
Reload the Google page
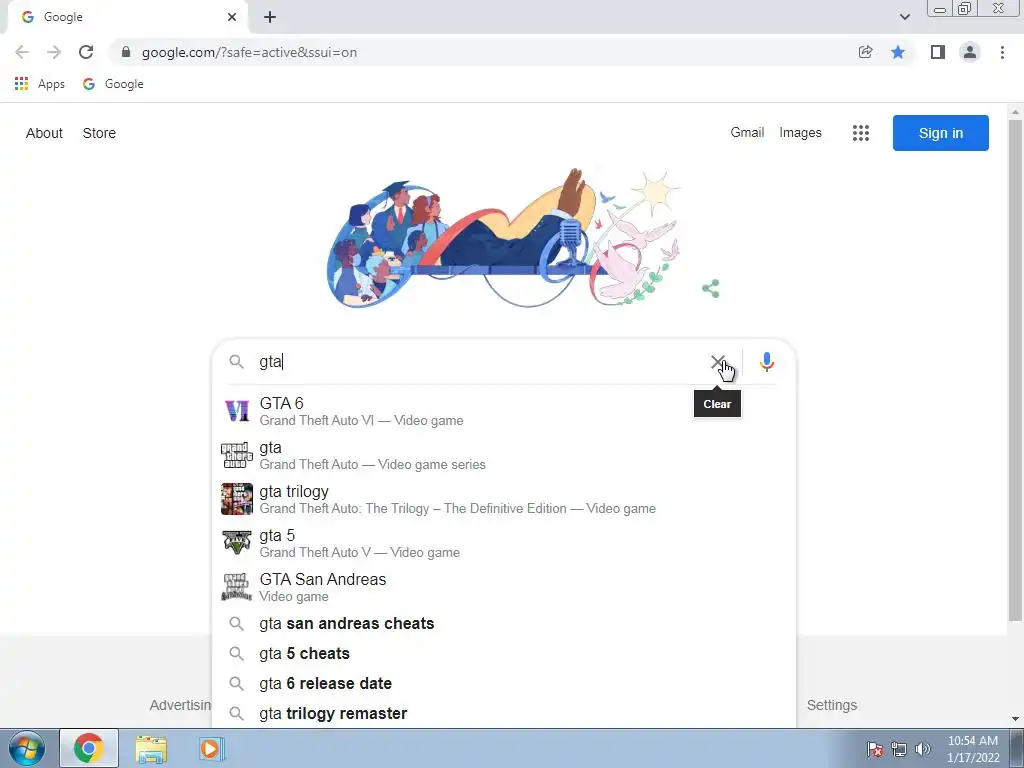(86, 52)
